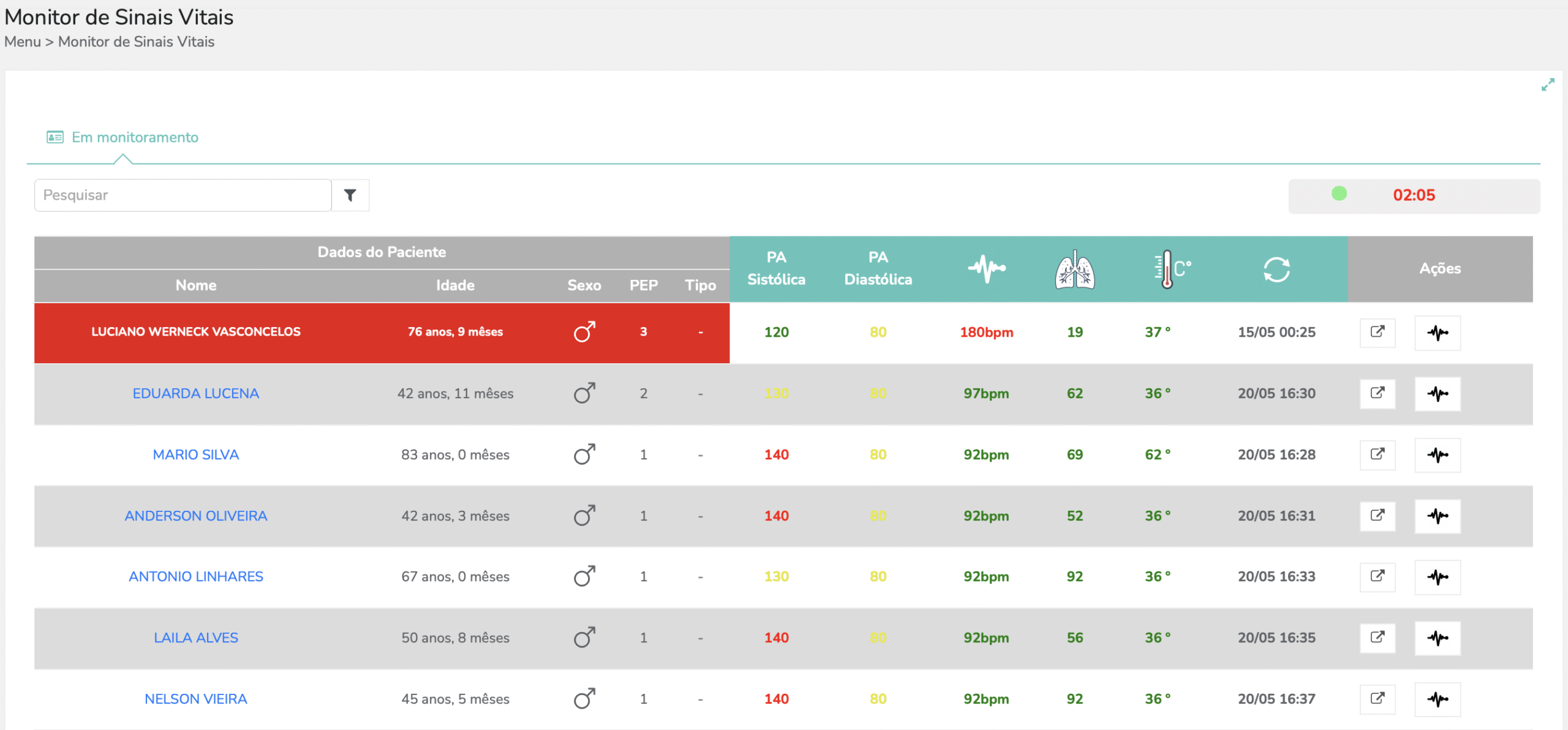Click the refresh update column header icon
Screen dimensions: 1568x730
pos(1276,269)
